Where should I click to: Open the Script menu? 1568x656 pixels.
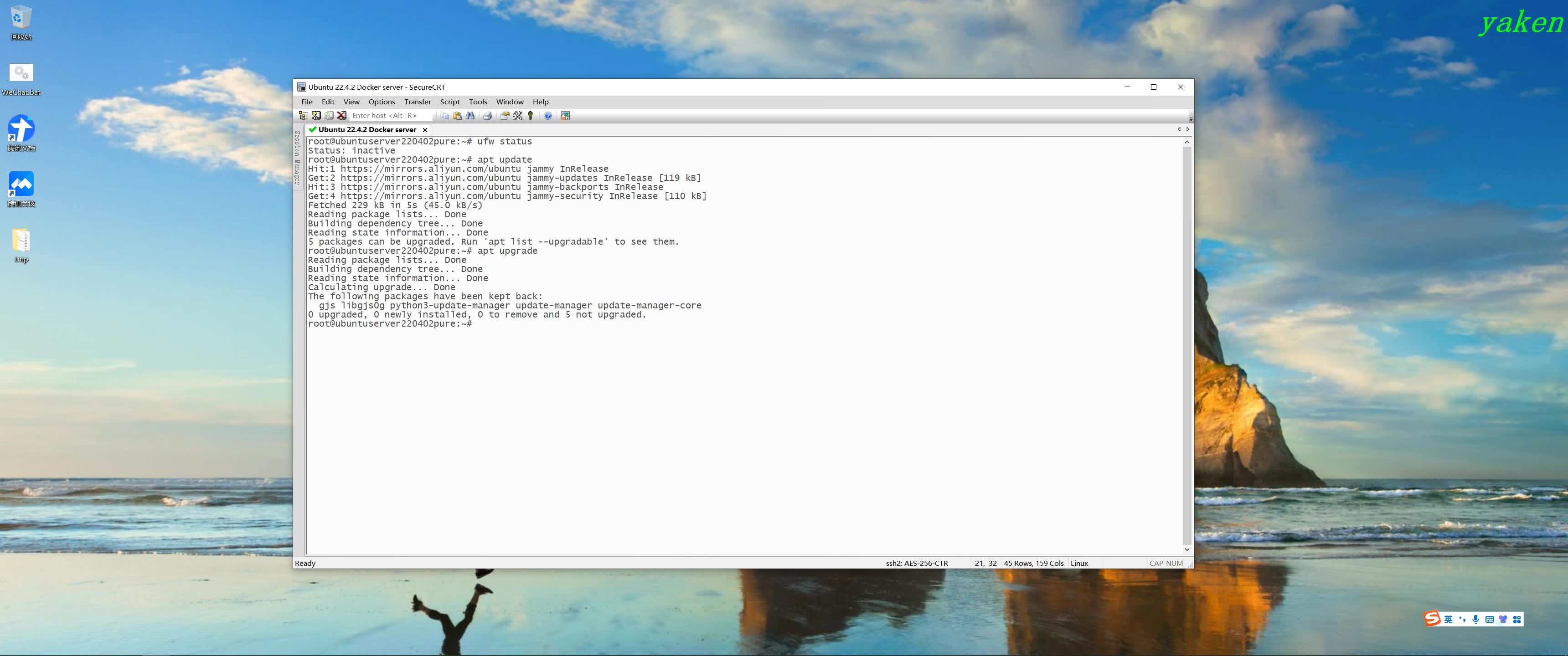[x=450, y=102]
